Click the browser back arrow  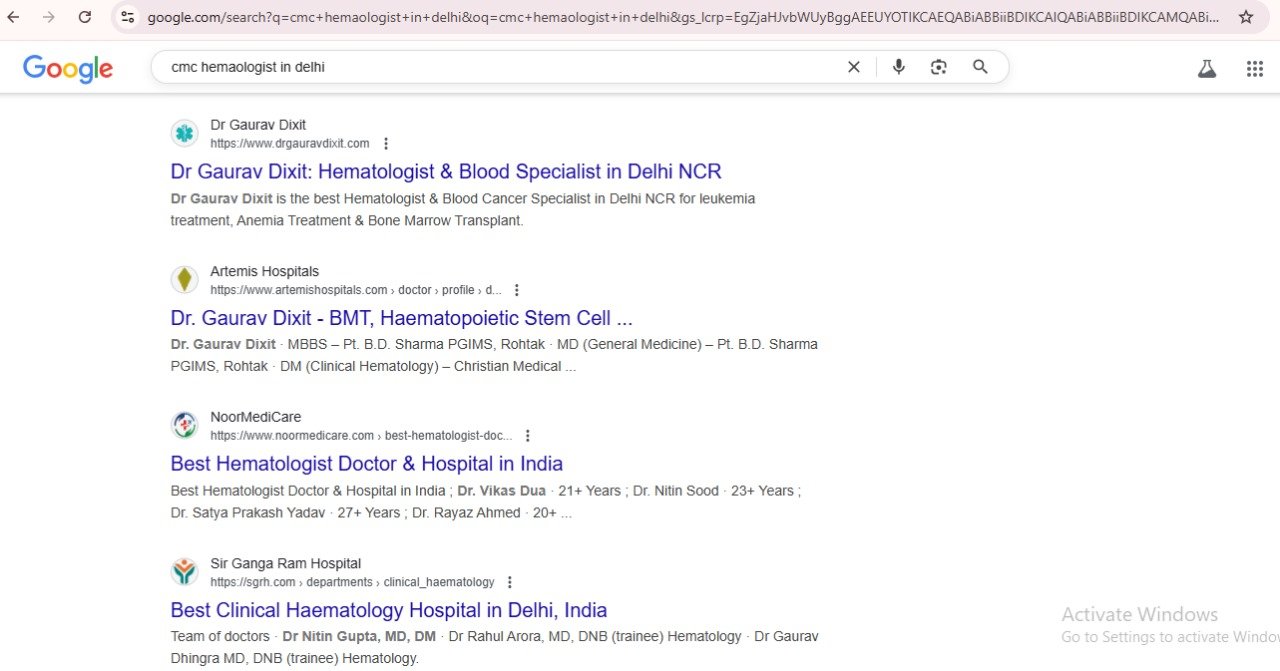pos(13,17)
